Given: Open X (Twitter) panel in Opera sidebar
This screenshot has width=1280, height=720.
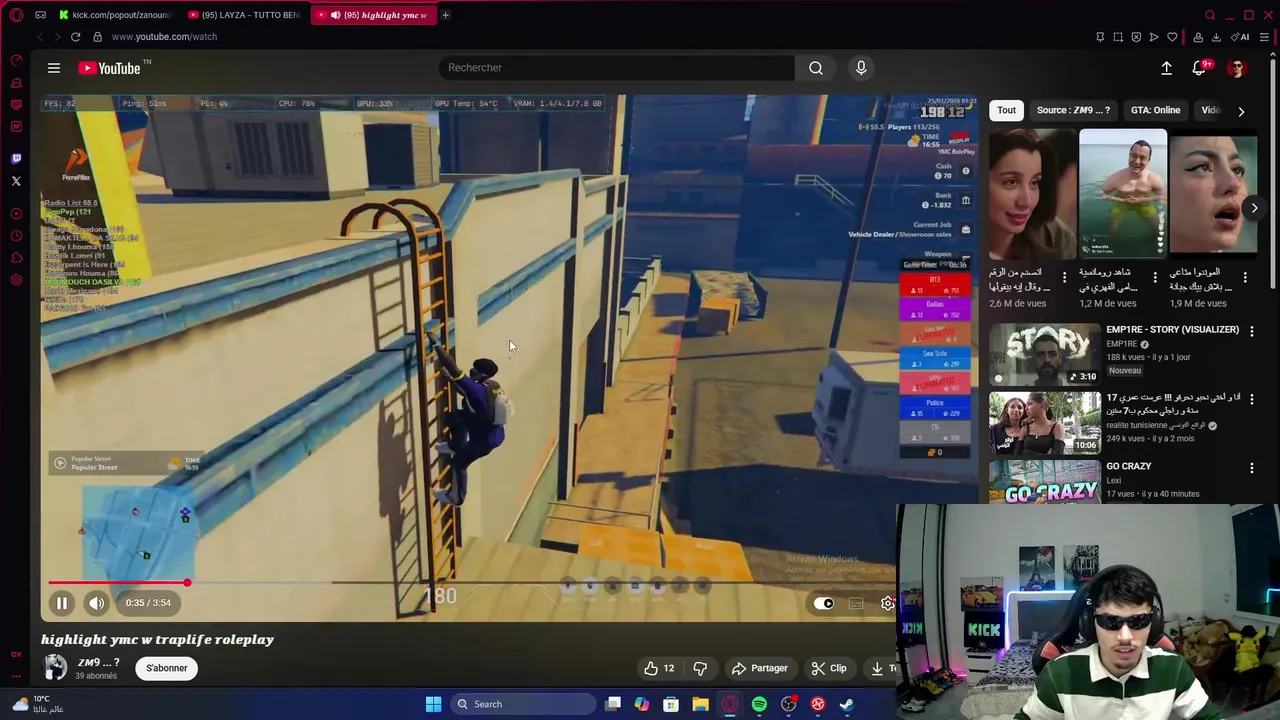Looking at the screenshot, I should coord(16,181).
